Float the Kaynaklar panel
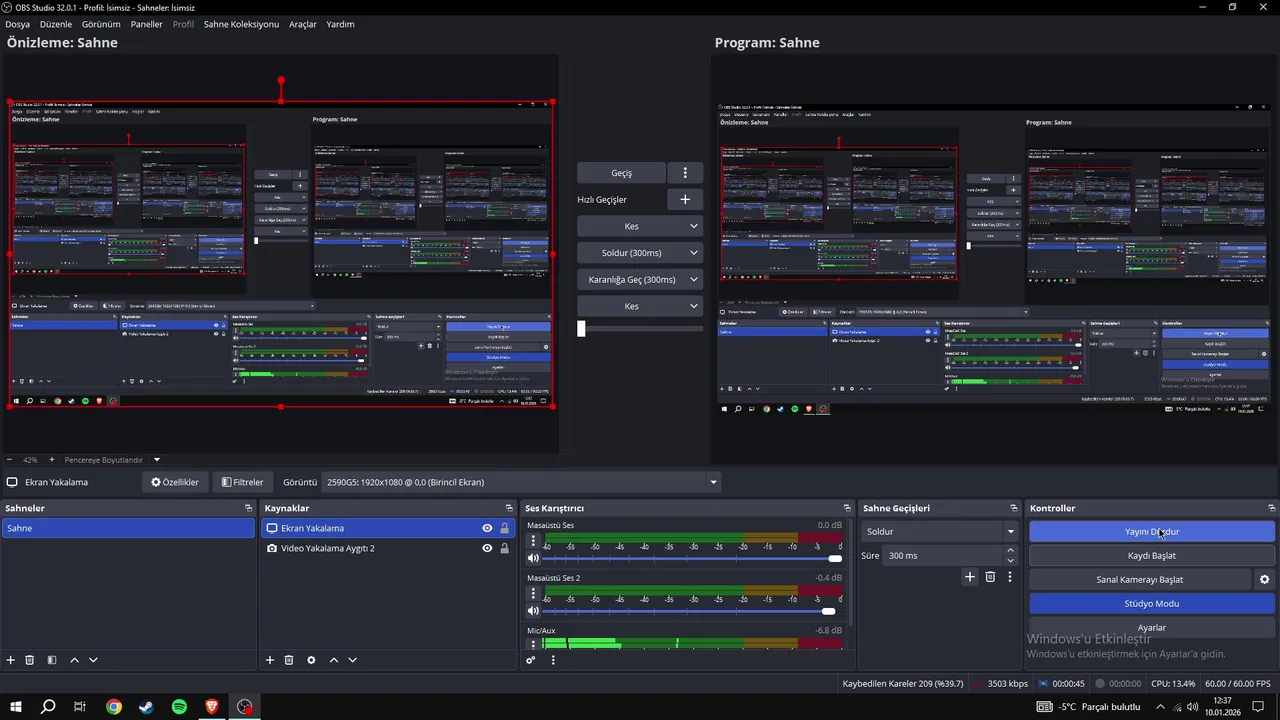The width and height of the screenshot is (1280, 720). pos(509,508)
